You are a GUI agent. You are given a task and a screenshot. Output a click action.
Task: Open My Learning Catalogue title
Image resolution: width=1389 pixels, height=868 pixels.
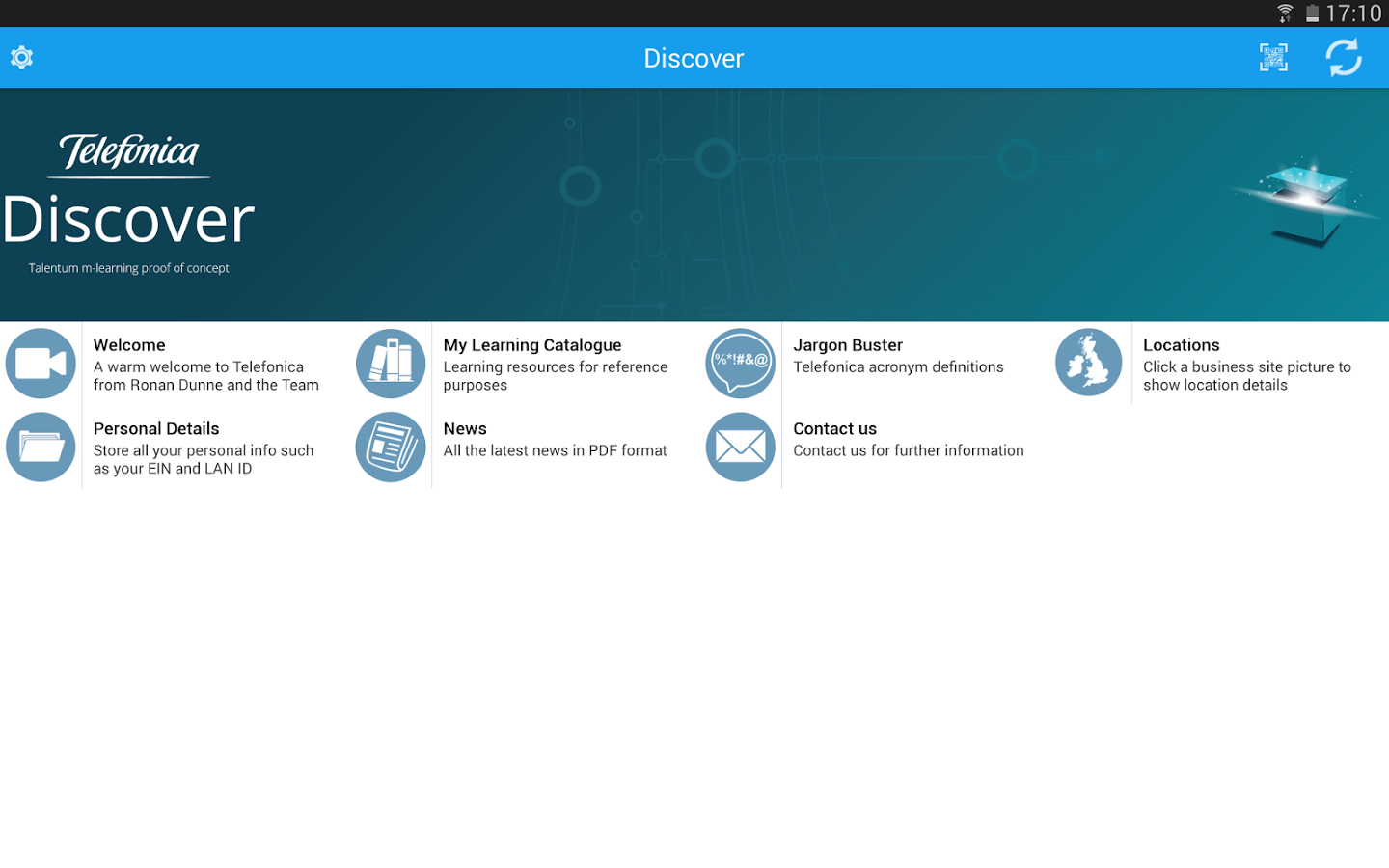[532, 345]
